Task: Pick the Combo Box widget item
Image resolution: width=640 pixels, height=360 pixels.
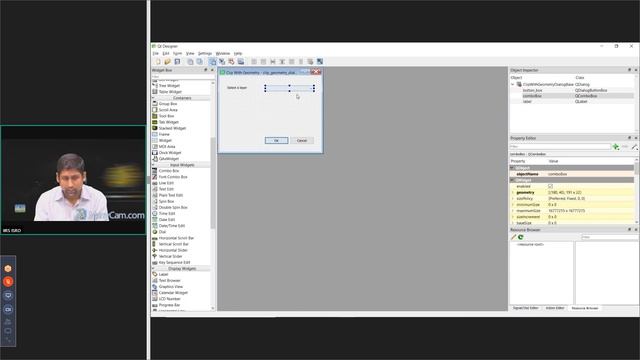Action: tap(169, 171)
